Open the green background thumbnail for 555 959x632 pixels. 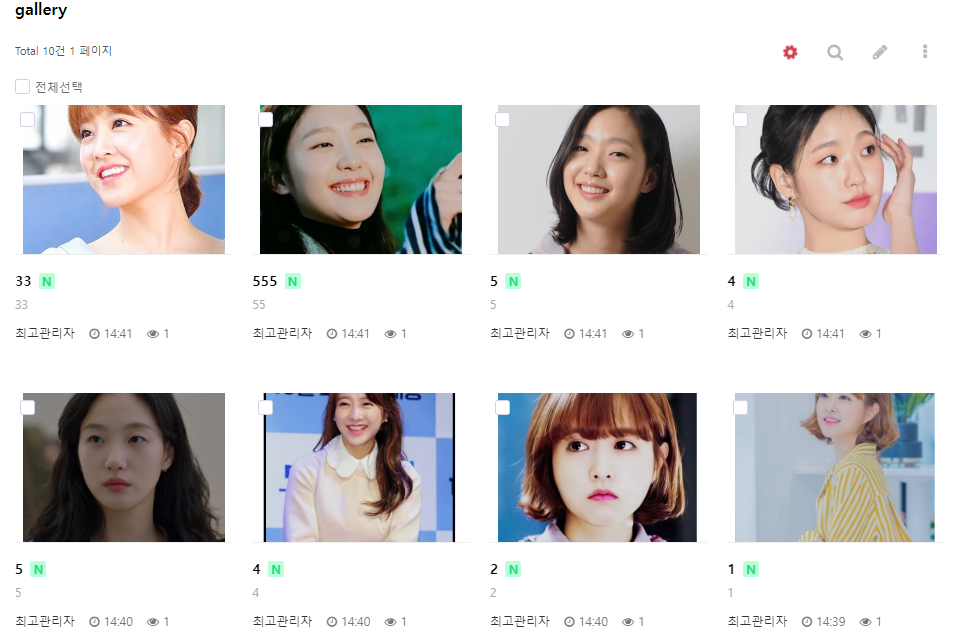click(x=361, y=179)
